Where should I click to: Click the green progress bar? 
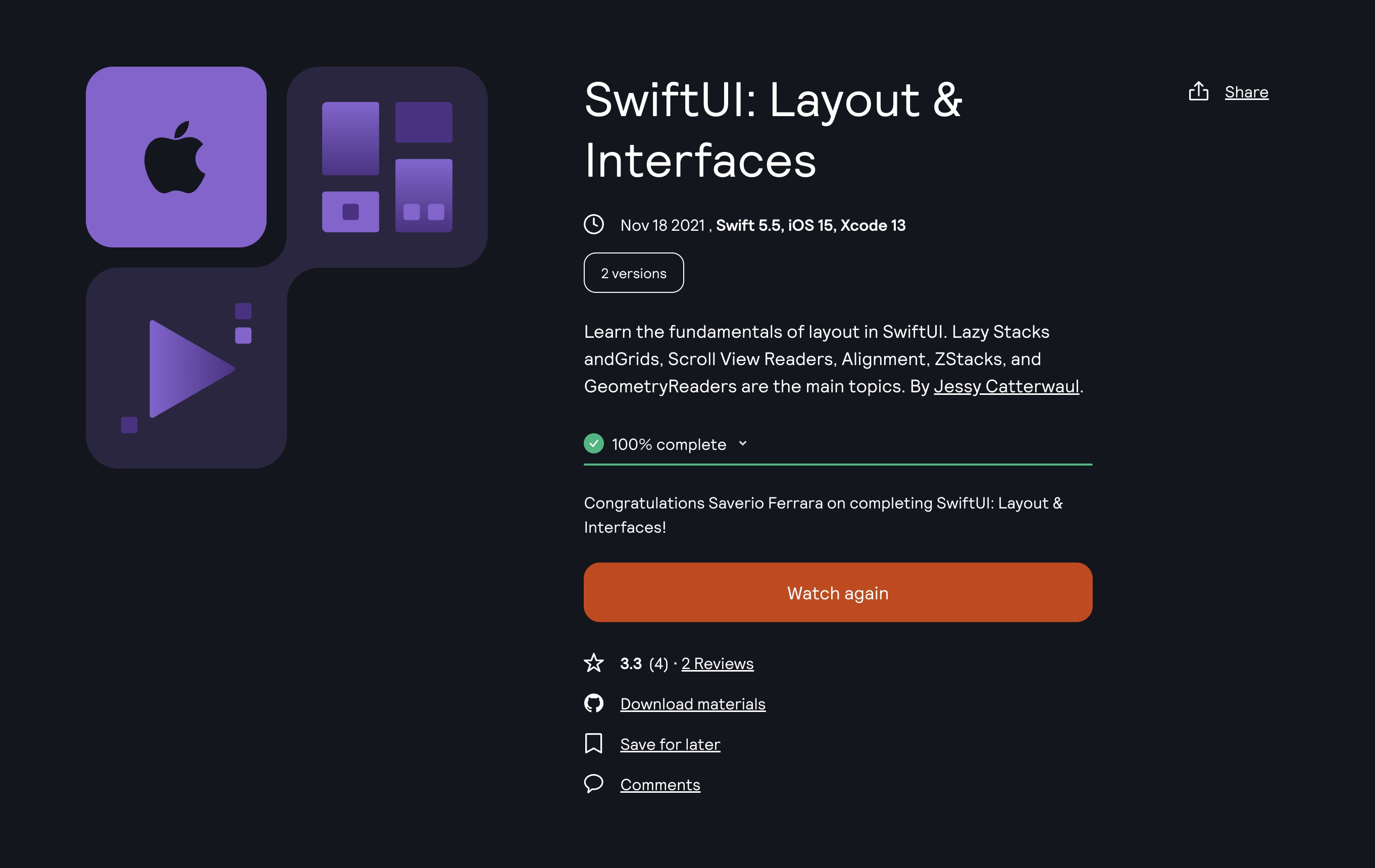tap(838, 464)
